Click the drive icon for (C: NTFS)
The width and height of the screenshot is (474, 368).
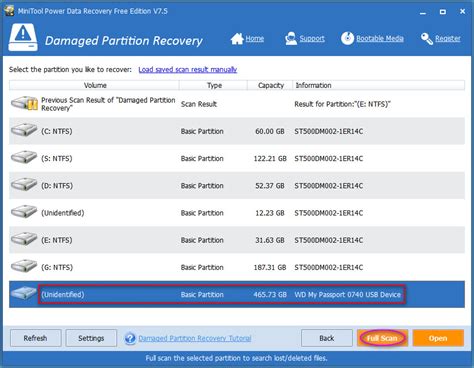click(24, 130)
